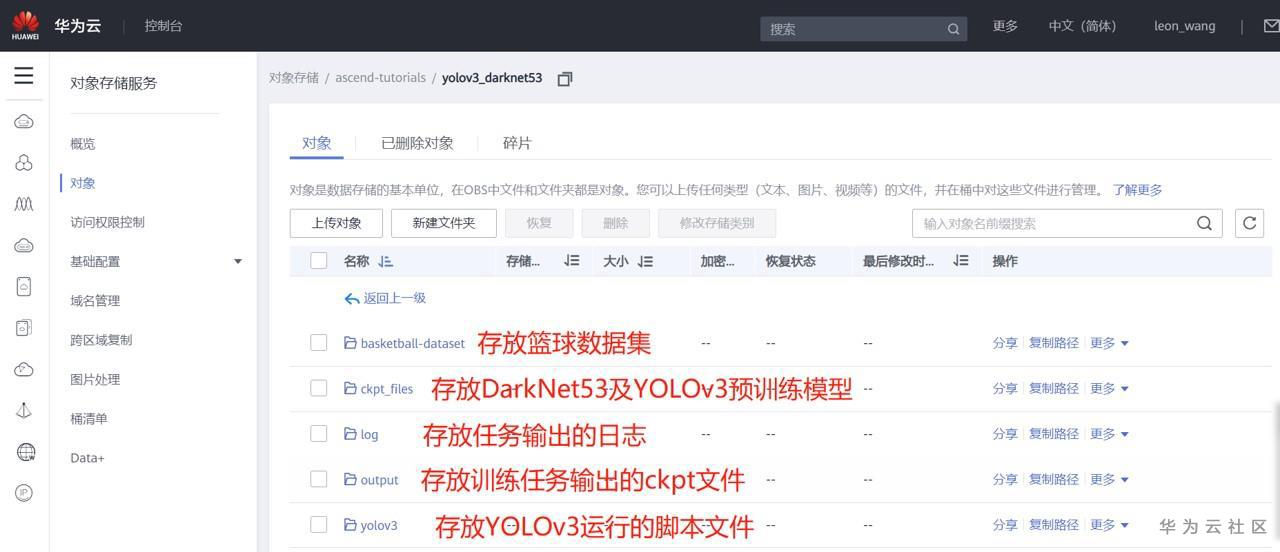Viewport: 1280px width, 552px height.
Task: Open the 对象存储 breadcrumb
Action: [293, 77]
